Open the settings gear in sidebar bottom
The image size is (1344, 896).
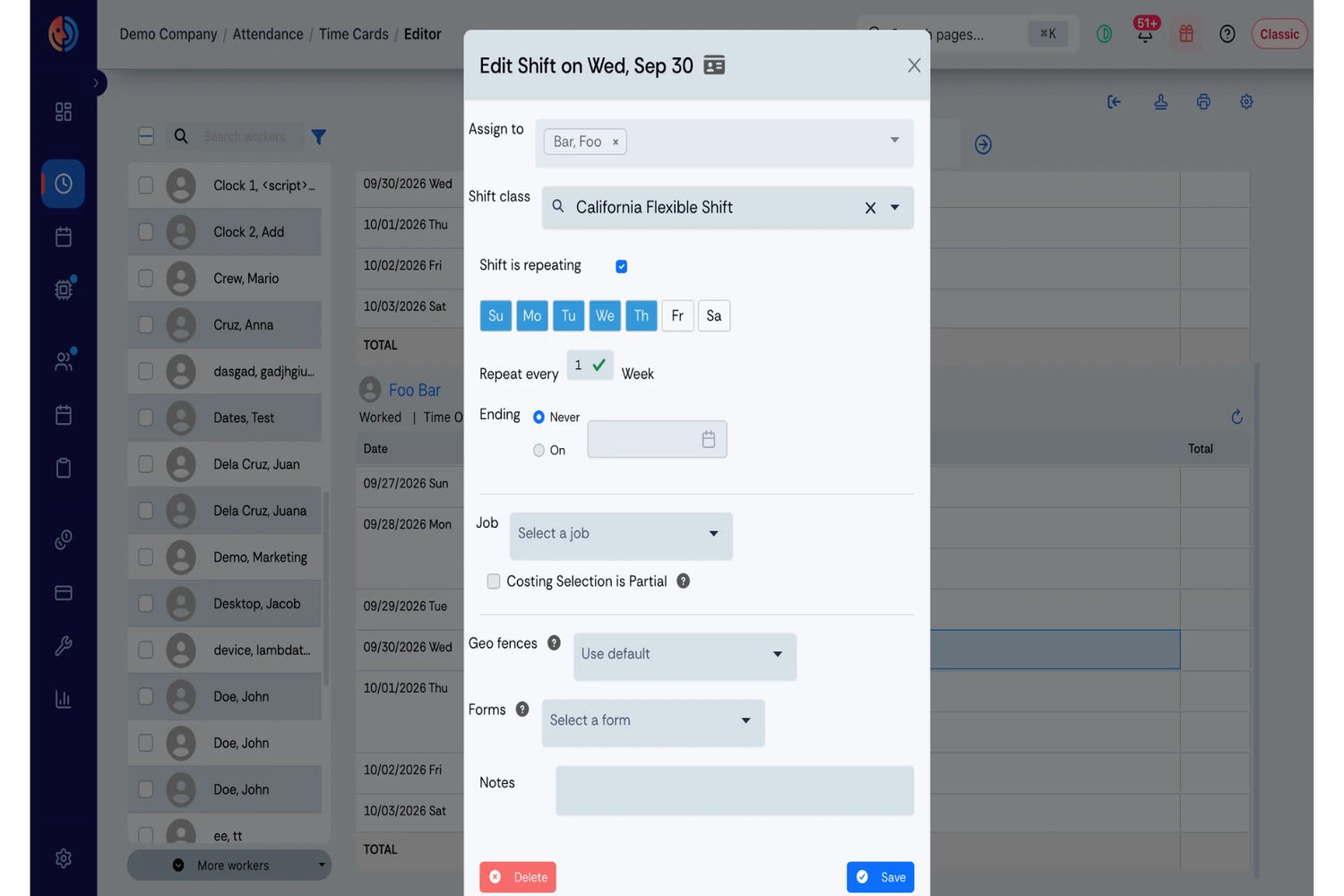[64, 858]
